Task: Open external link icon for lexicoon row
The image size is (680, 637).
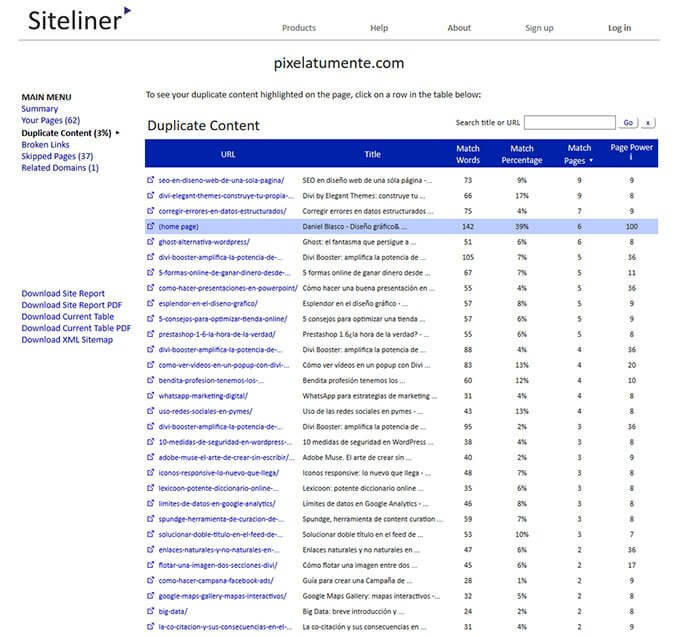Action: tap(150, 487)
